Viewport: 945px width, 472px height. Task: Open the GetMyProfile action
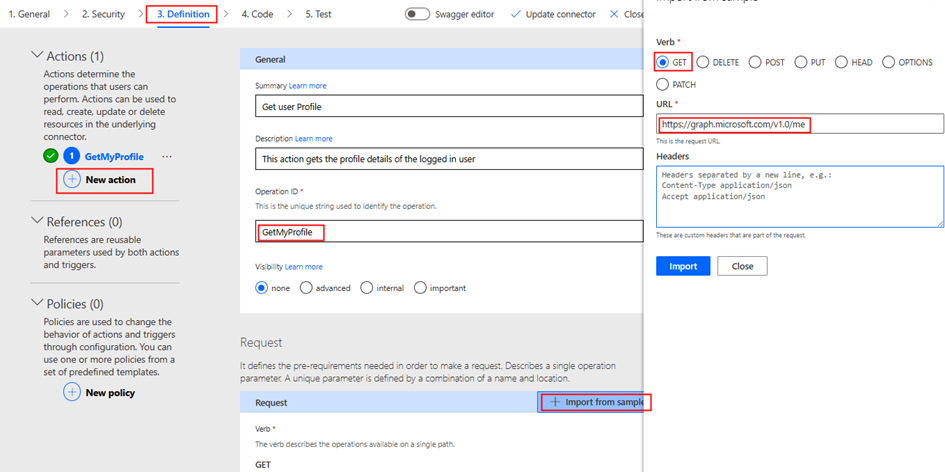point(114,157)
